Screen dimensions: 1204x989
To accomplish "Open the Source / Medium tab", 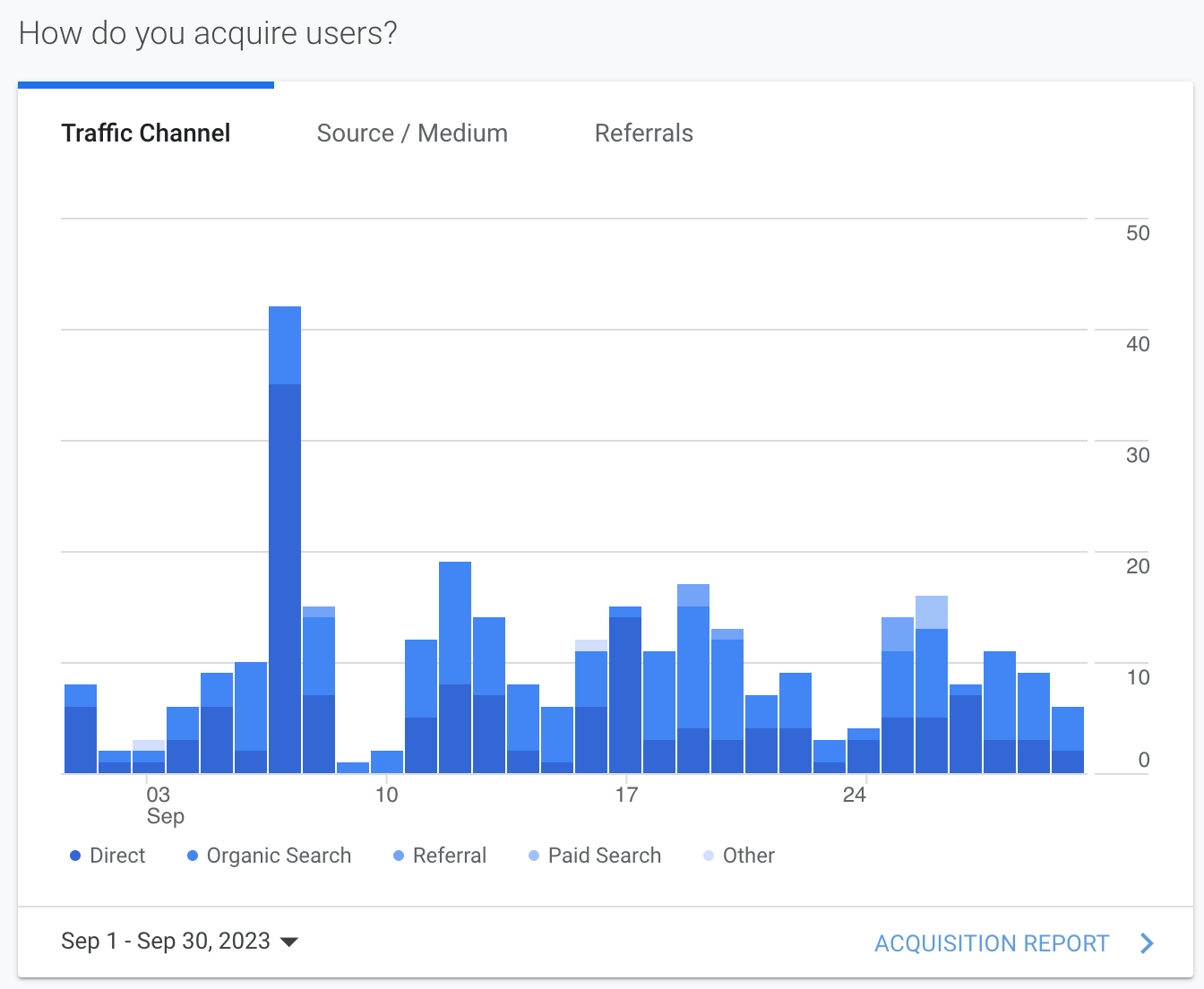I will 412,133.
